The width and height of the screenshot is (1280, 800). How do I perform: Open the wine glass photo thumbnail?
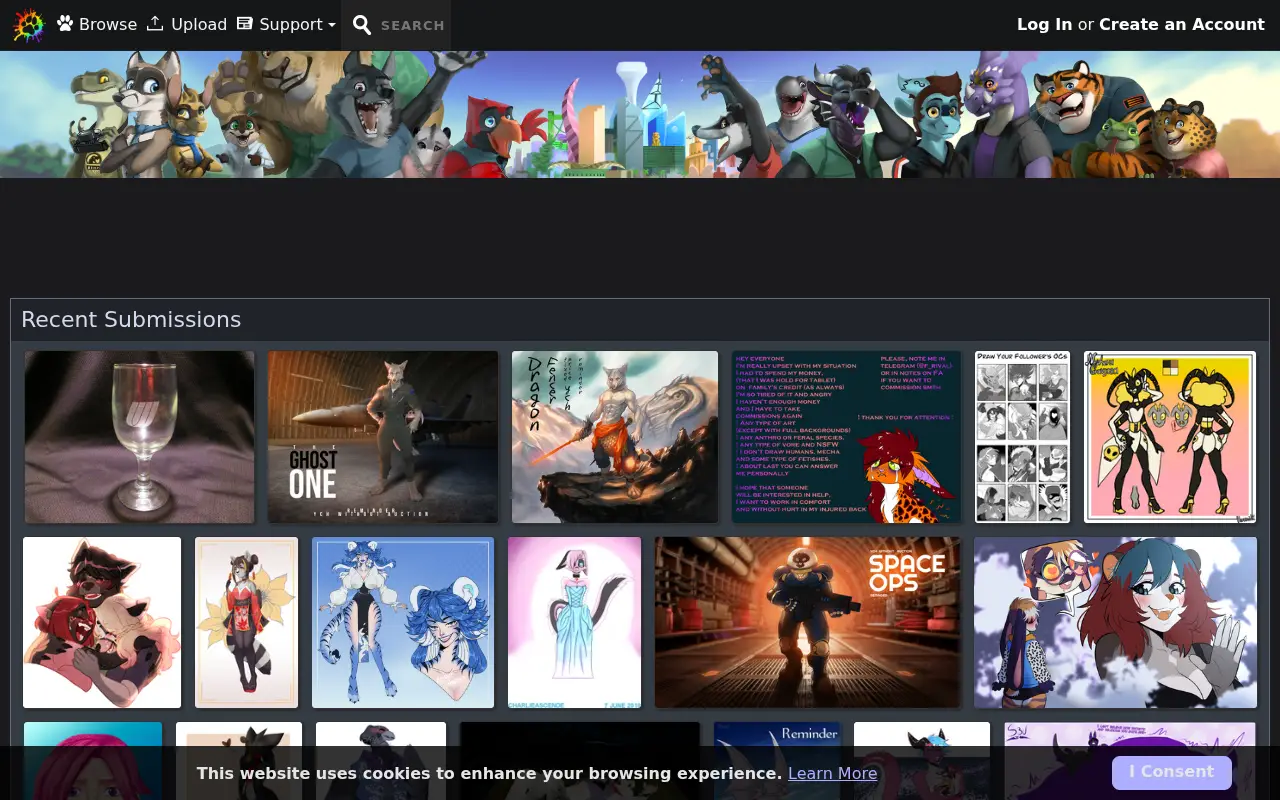click(x=139, y=436)
